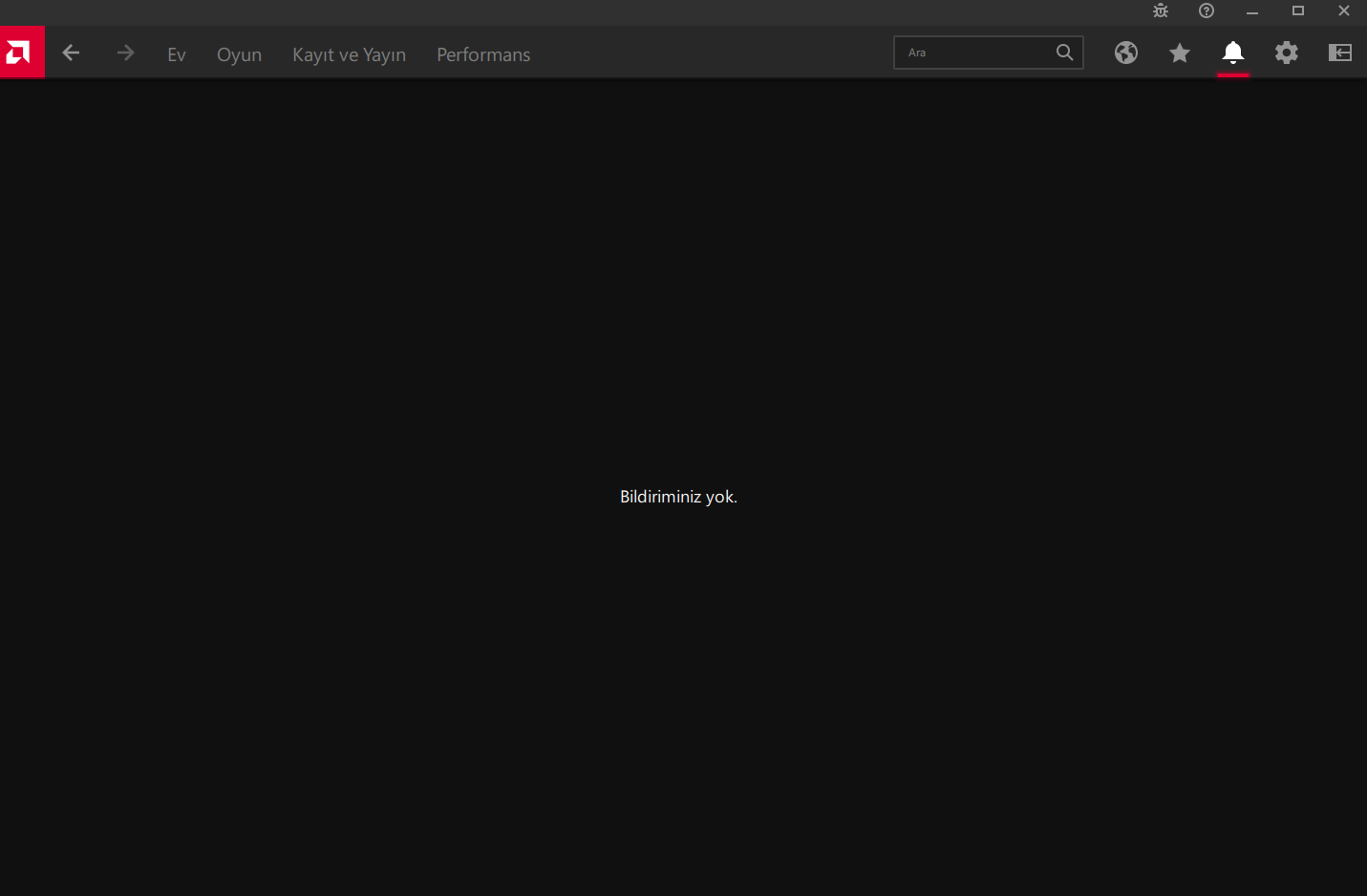Viewport: 1367px width, 896px height.
Task: Switch to the Oyun tab
Action: pyautogui.click(x=239, y=54)
